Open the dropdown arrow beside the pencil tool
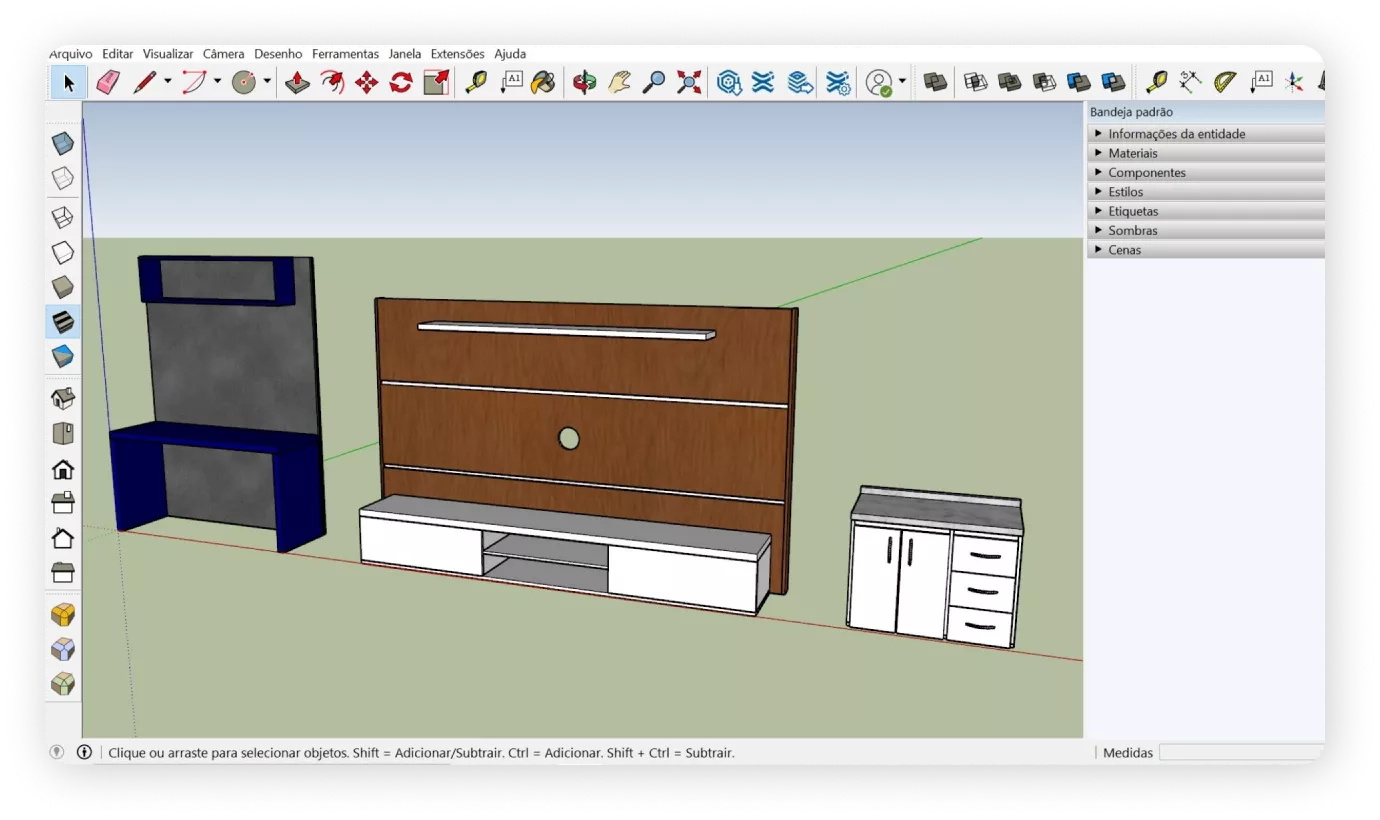Image resolution: width=1380 pixels, height=820 pixels. pos(167,82)
